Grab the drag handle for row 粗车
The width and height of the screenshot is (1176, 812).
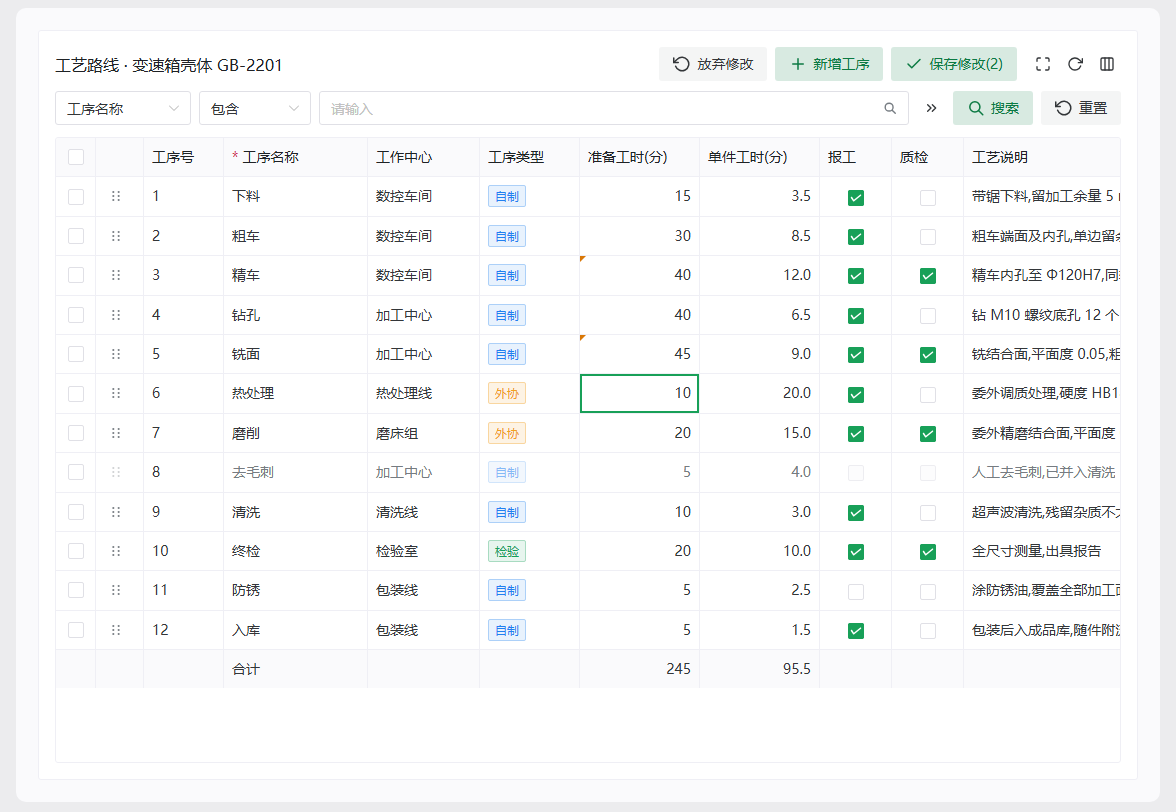[x=116, y=236]
